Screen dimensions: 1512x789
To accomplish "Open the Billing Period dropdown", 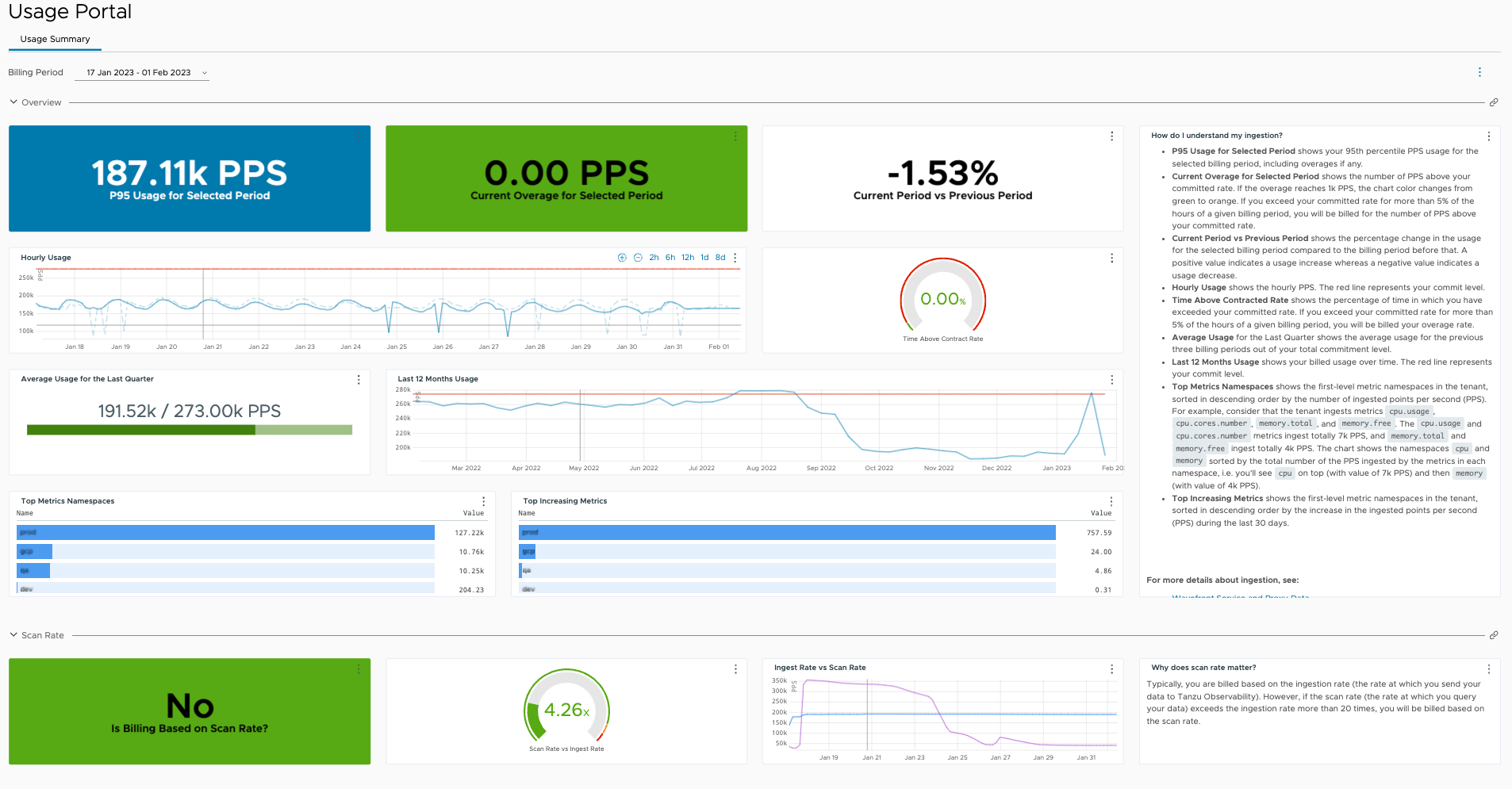I will pyautogui.click(x=142, y=72).
